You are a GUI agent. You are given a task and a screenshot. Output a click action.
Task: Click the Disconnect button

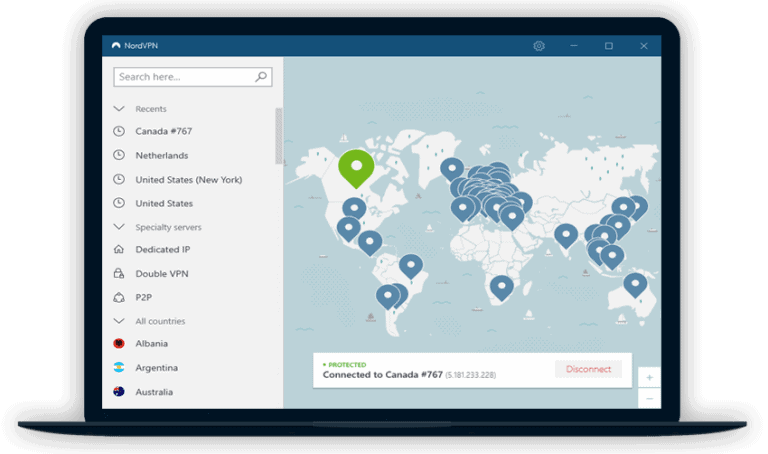pyautogui.click(x=588, y=369)
